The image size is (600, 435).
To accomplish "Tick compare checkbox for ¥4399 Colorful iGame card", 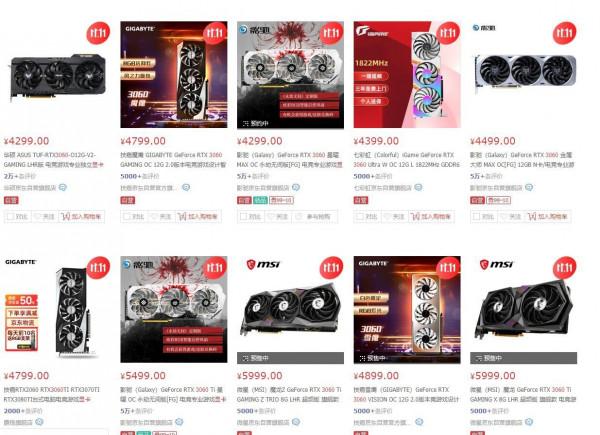I will click(x=360, y=217).
